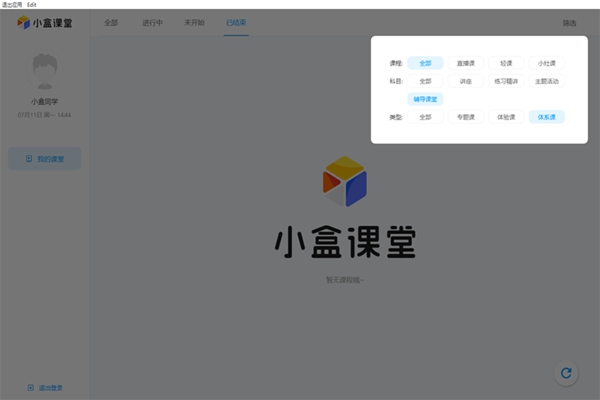The width and height of the screenshot is (600, 400).
Task: Open the Edit menu
Action: [32, 4]
